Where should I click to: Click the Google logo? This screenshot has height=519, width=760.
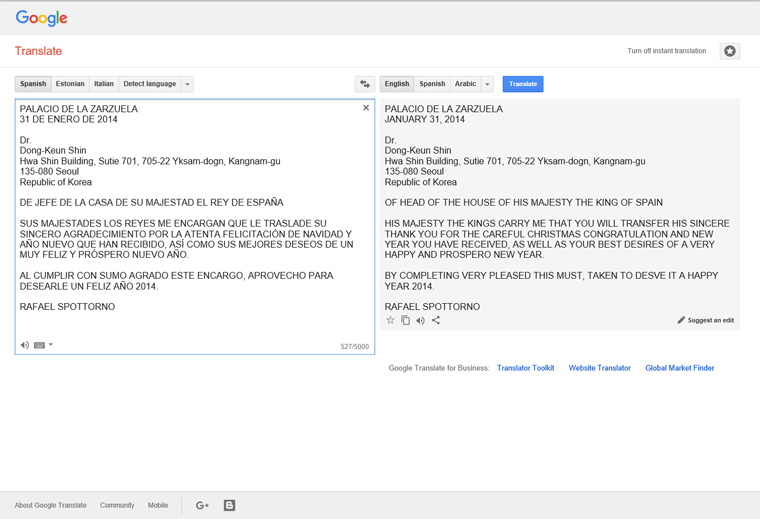click(x=41, y=18)
